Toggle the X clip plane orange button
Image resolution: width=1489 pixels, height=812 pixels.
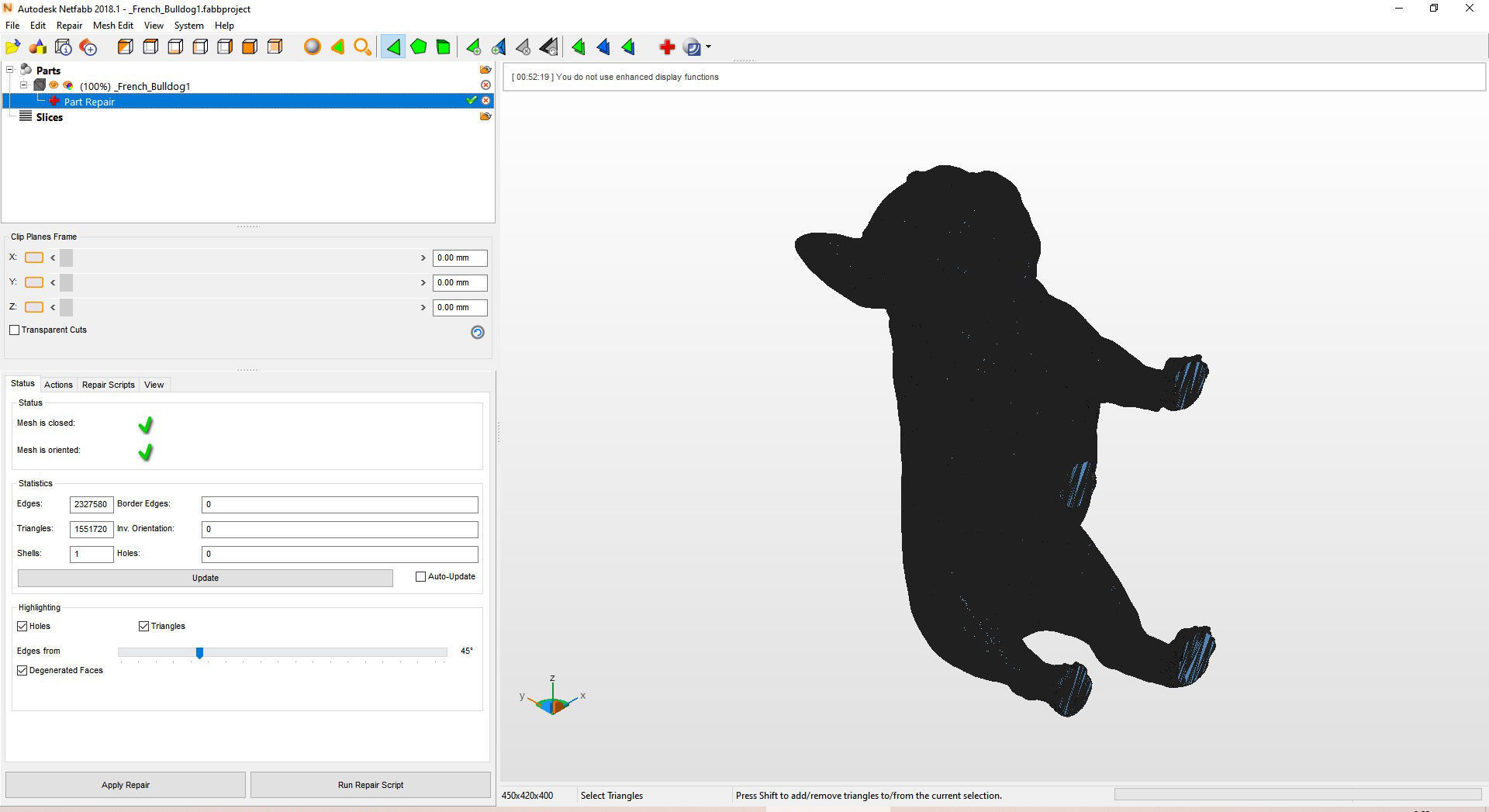coord(34,257)
